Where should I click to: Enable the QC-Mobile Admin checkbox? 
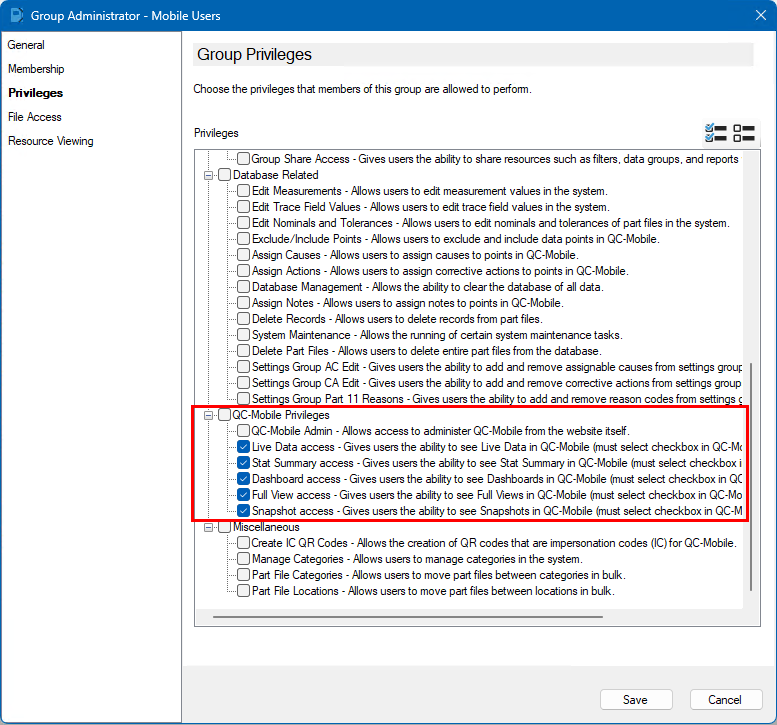pos(243,431)
